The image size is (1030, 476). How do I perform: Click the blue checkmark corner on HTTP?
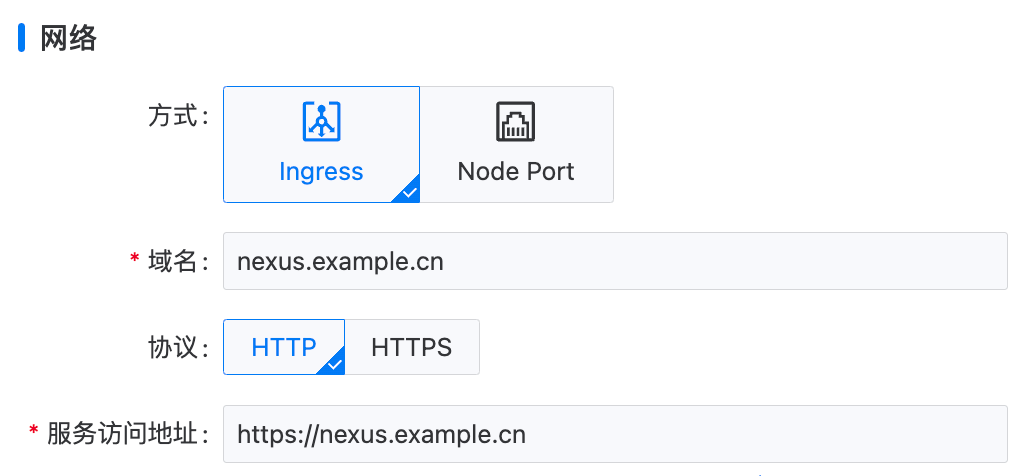coord(334,365)
